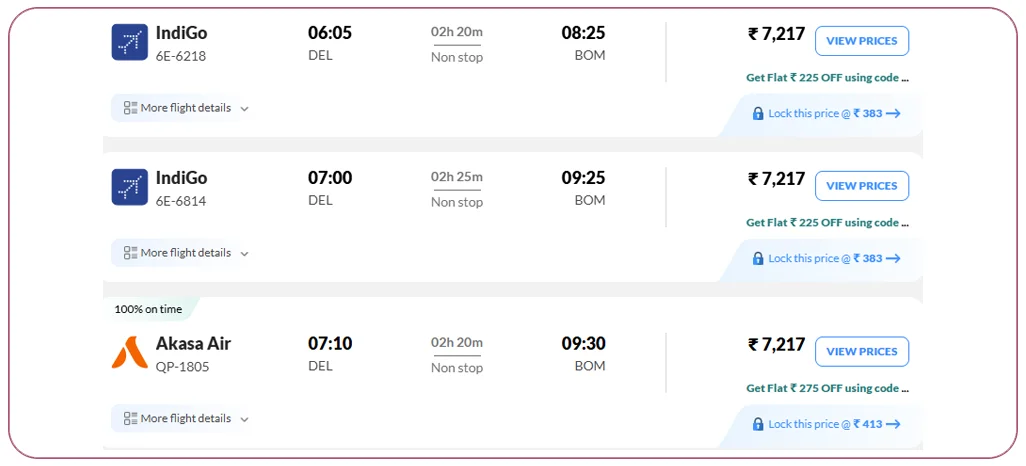
Task: Click IndiGo logo for flight 6E-6218
Action: (130, 42)
